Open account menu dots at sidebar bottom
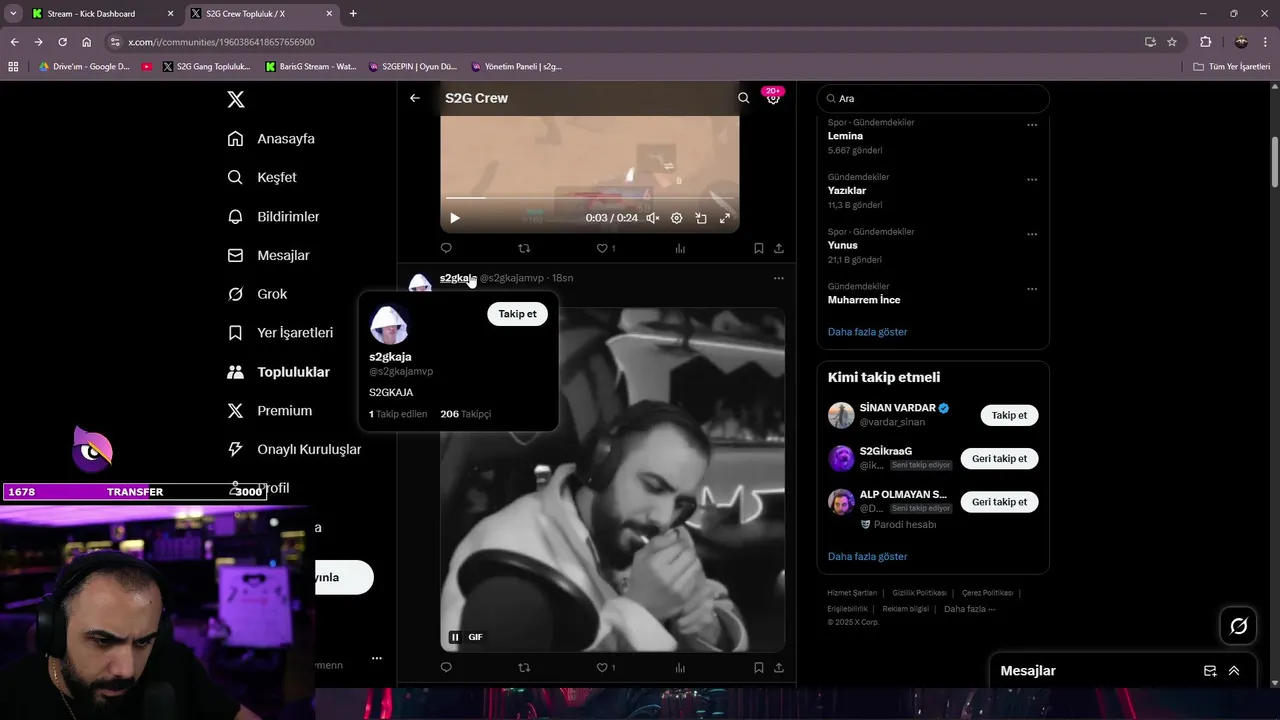This screenshot has height=720, width=1280. click(x=376, y=658)
